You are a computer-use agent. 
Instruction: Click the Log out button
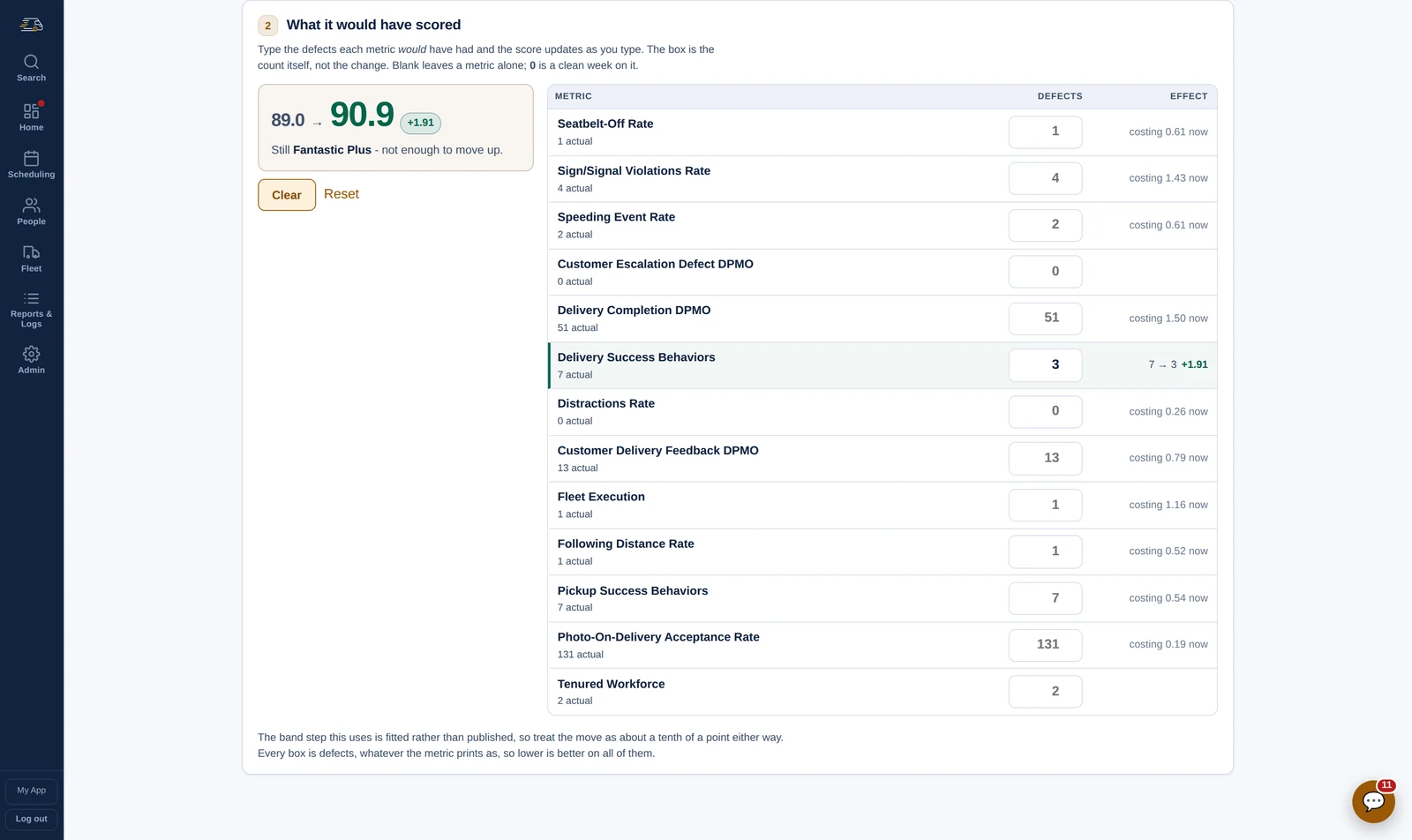(32, 819)
